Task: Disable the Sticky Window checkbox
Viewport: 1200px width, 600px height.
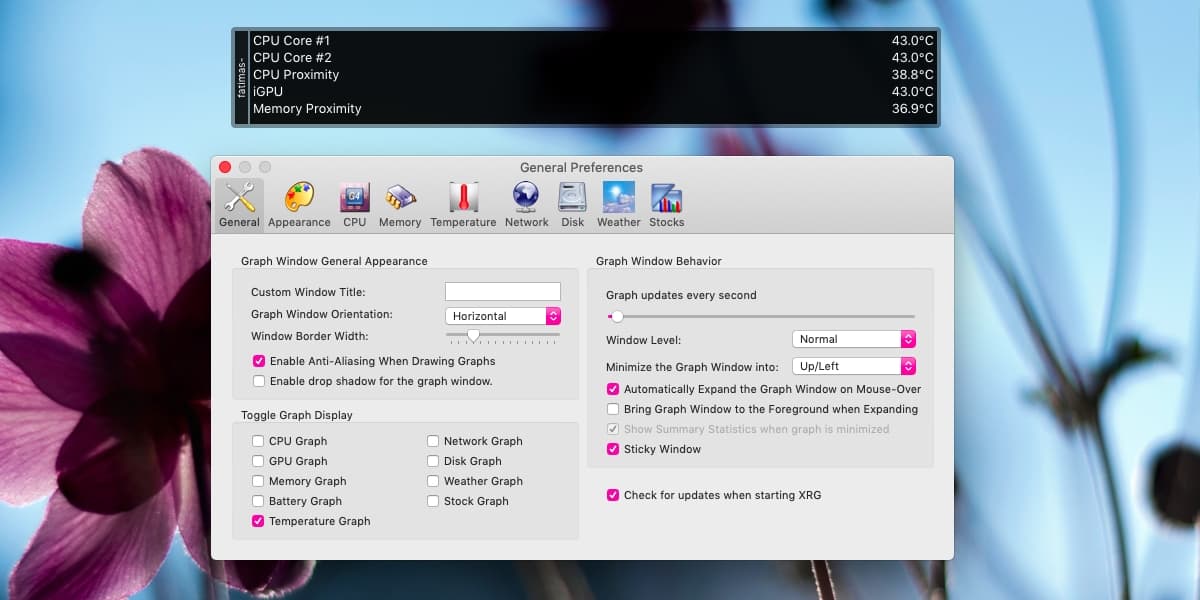Action: click(x=613, y=449)
